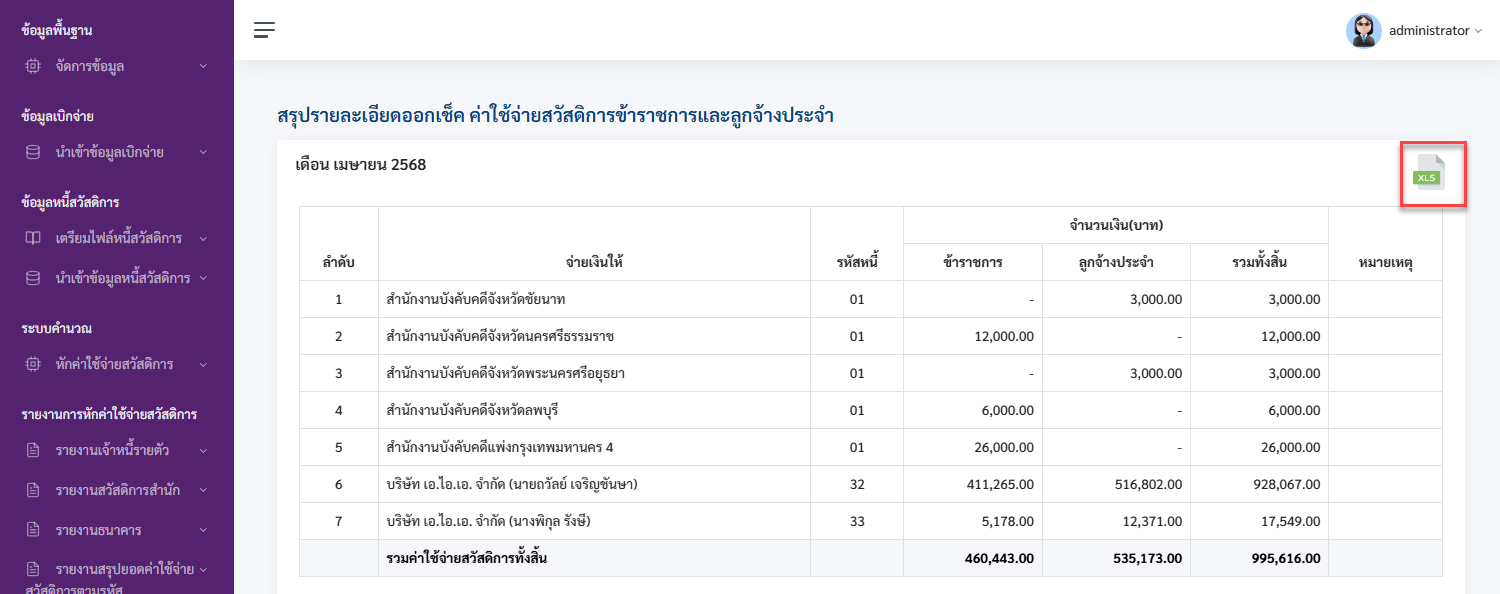
Task: Export the report with the XLS icon
Action: (x=1429, y=173)
